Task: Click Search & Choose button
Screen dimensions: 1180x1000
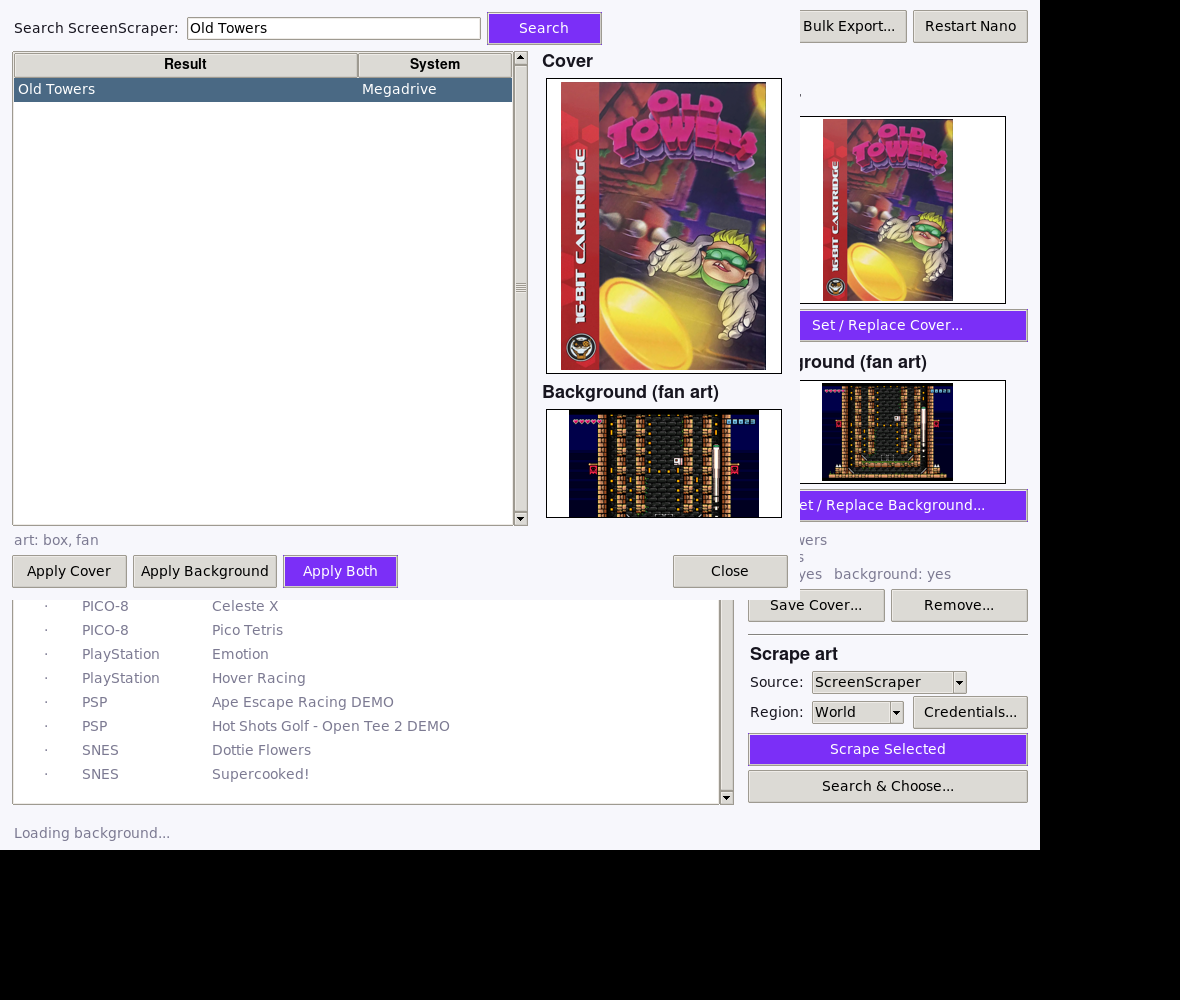Action: tap(887, 786)
